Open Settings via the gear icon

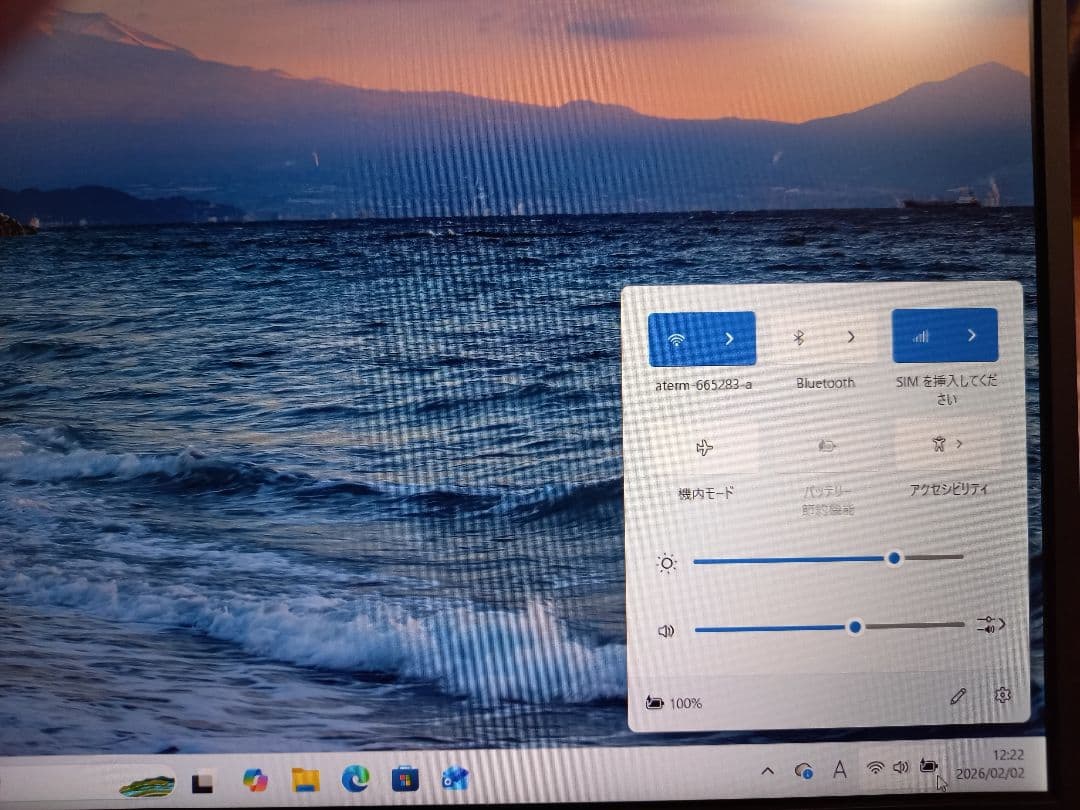click(x=1003, y=696)
